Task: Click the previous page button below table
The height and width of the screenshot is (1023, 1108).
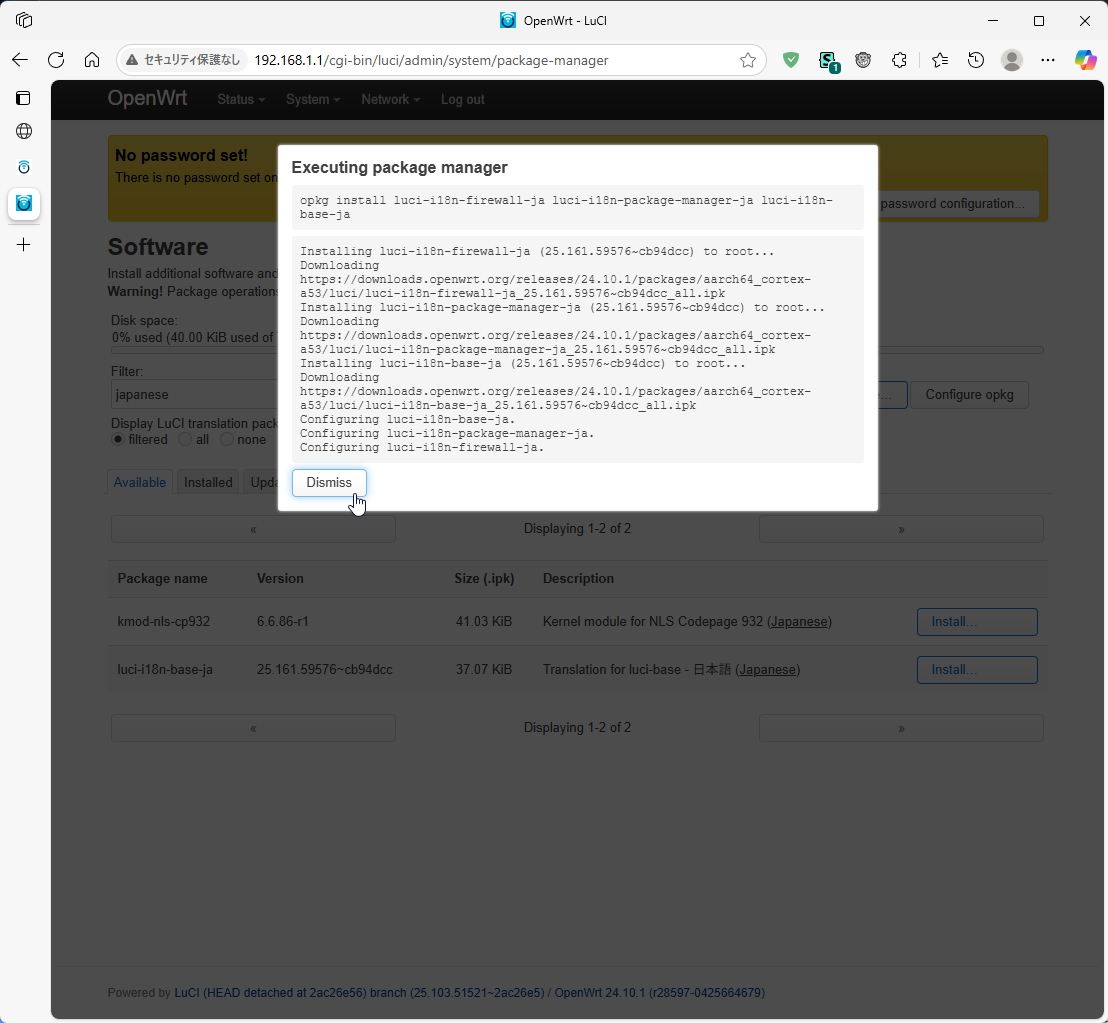Action: click(x=253, y=728)
